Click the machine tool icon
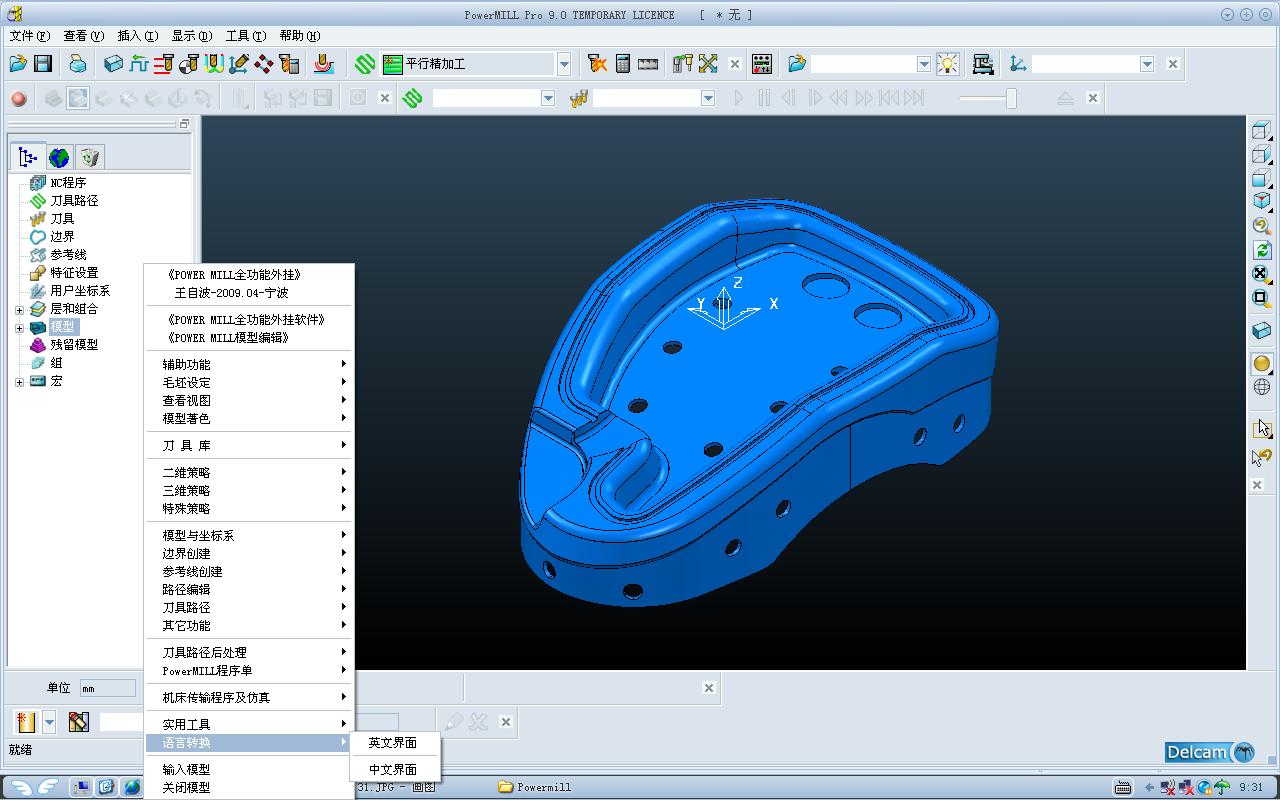The width and height of the screenshot is (1280, 800). click(983, 64)
